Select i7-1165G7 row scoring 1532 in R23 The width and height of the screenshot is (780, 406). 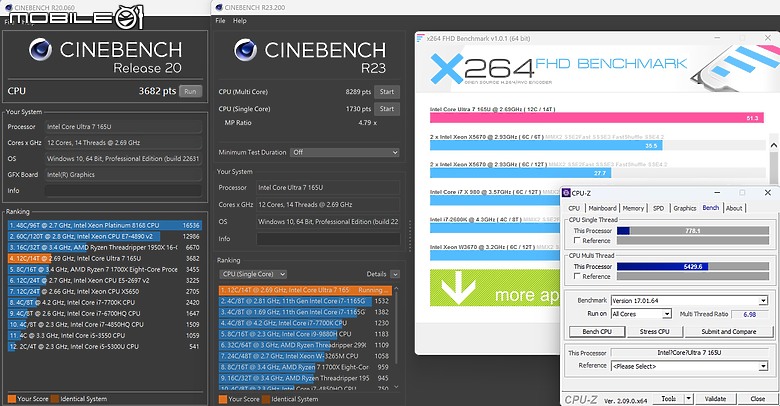[305, 301]
